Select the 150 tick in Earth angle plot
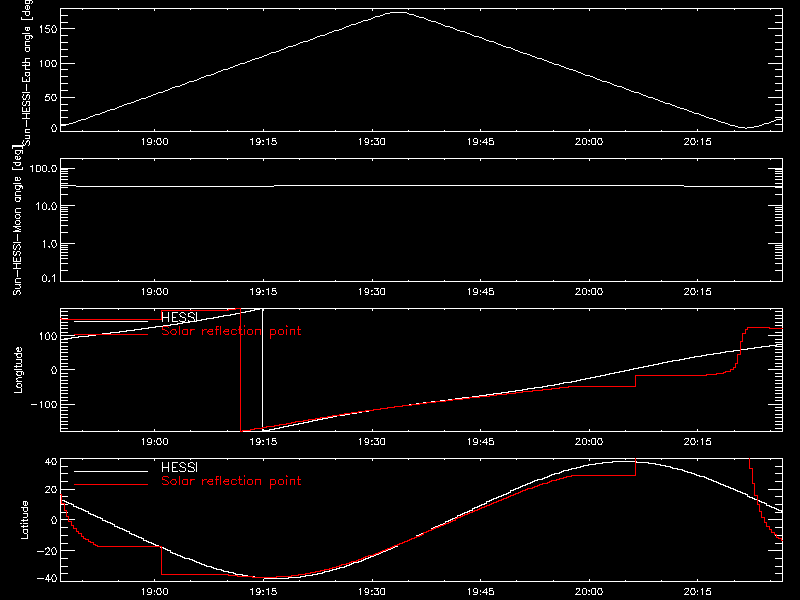 [x=47, y=29]
